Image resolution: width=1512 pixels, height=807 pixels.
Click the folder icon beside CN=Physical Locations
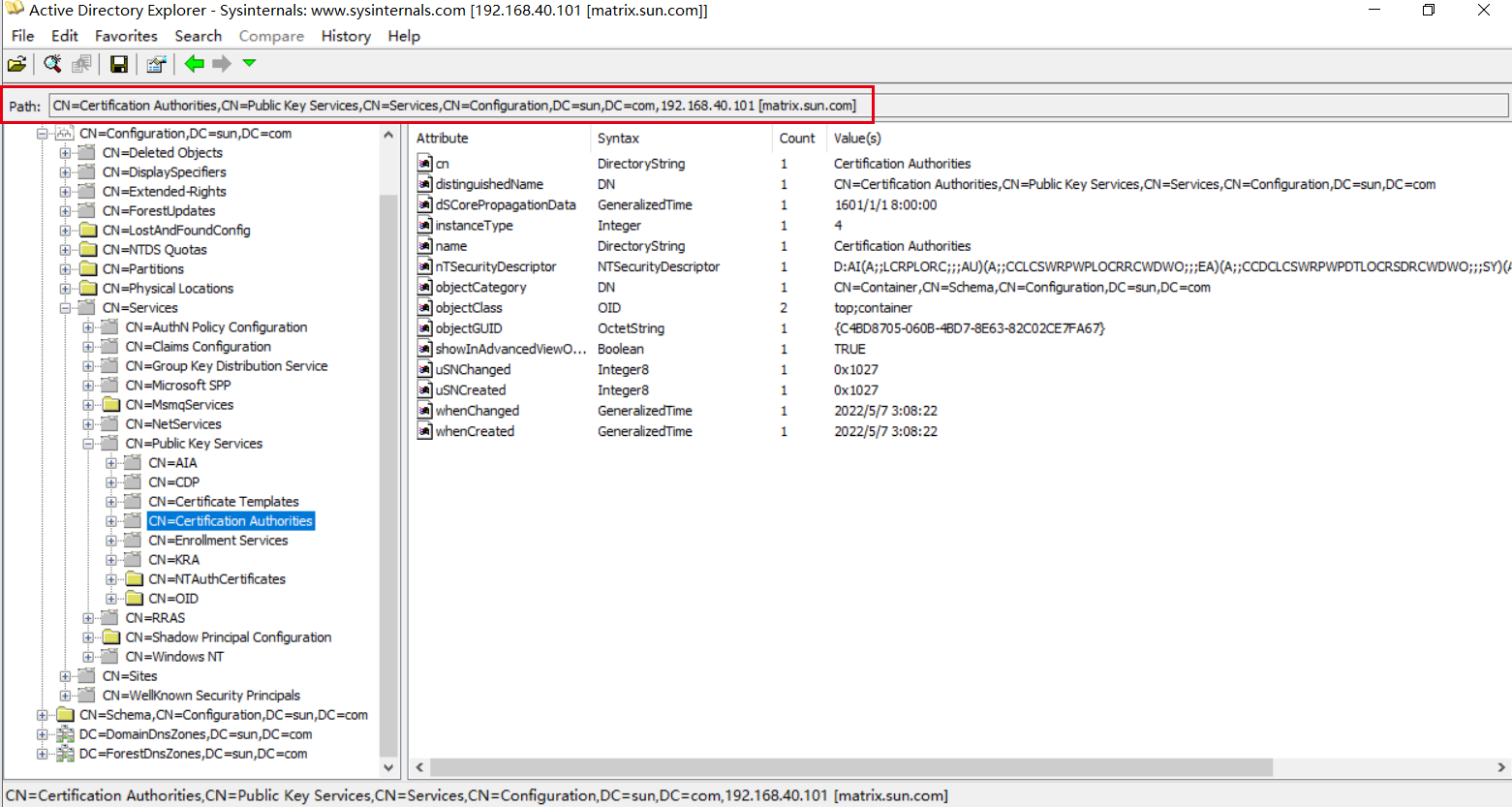coord(88,289)
